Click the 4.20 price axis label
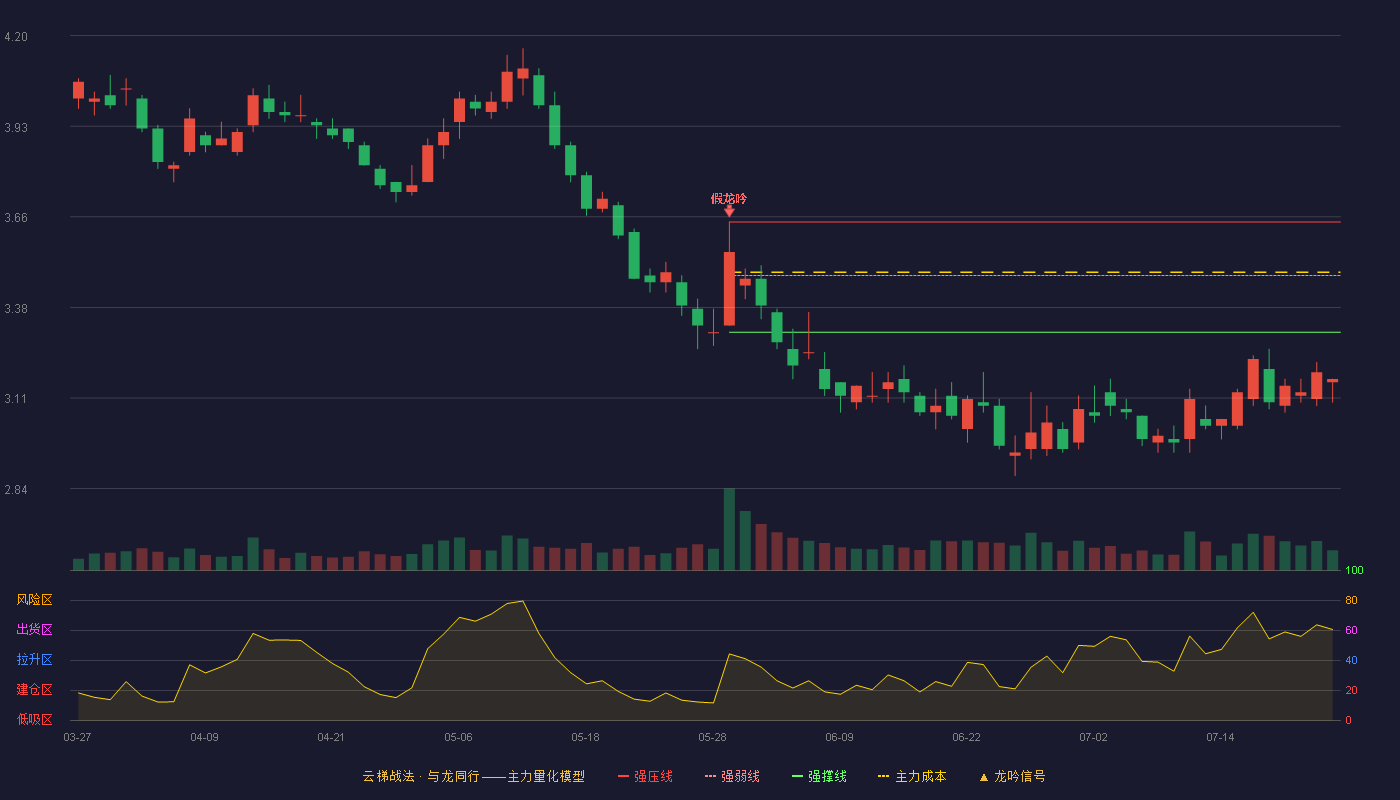Viewport: 1400px width, 800px height. click(16, 37)
